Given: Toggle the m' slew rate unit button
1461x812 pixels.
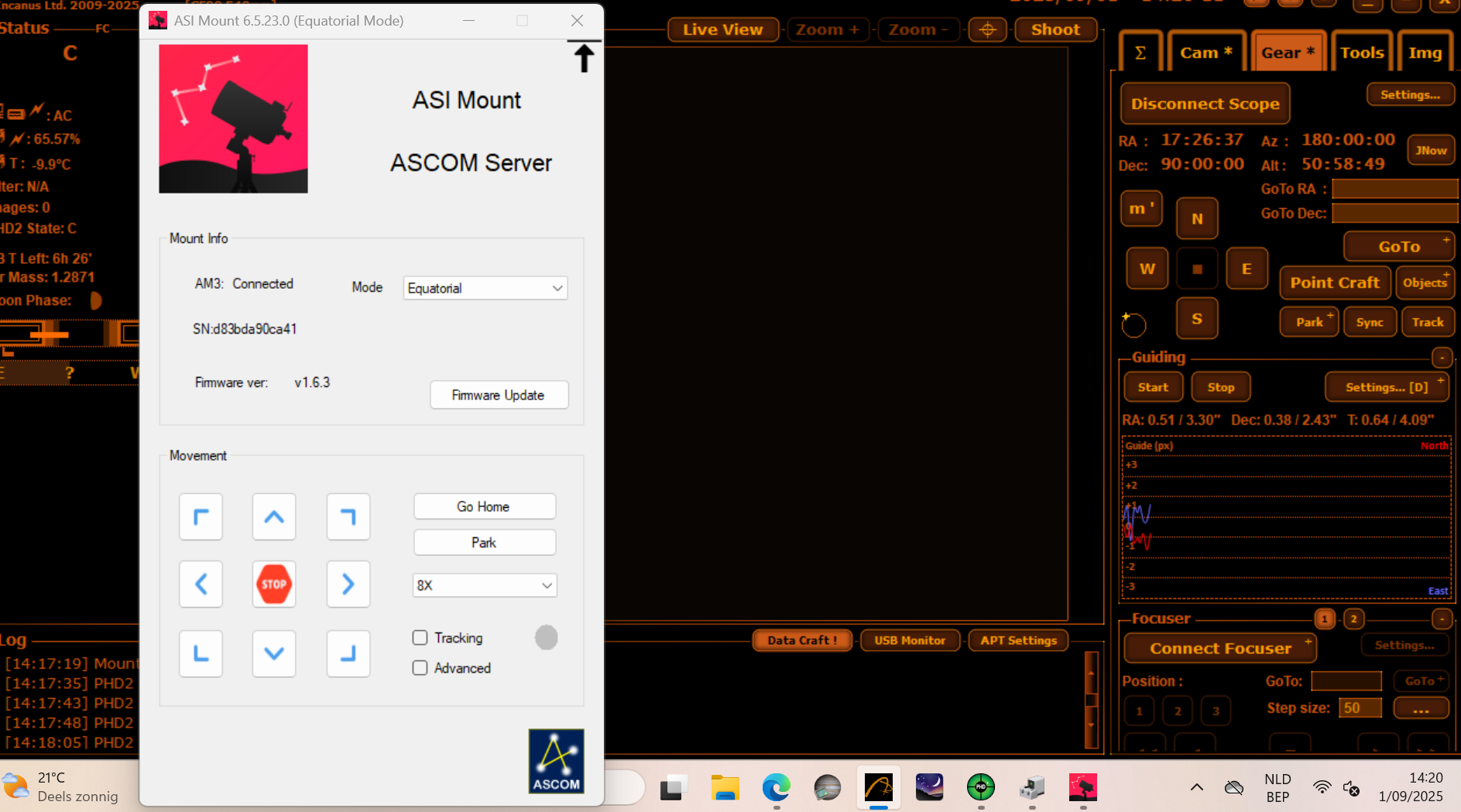Looking at the screenshot, I should (x=1141, y=208).
